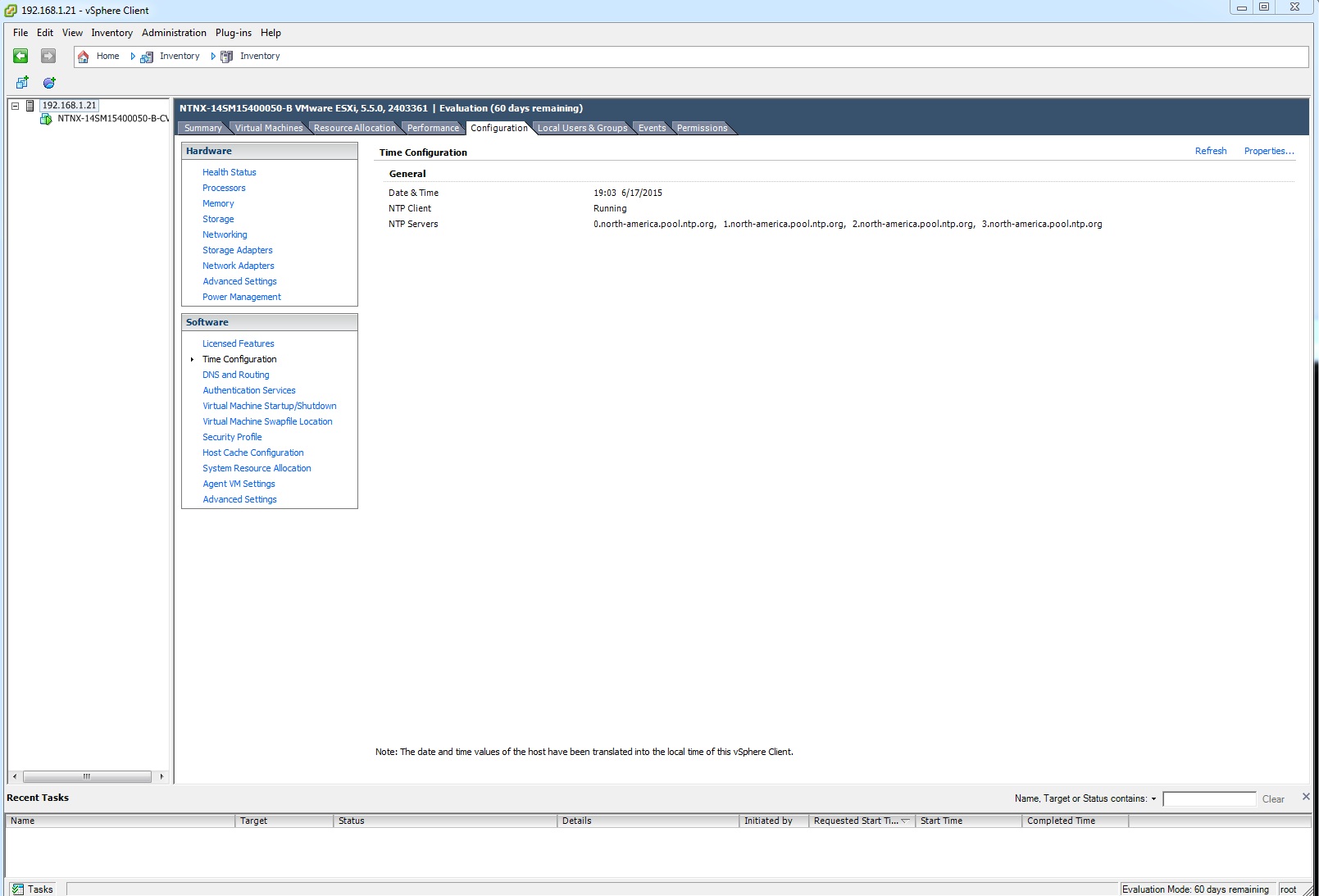Collapse the 192.168.1.21 host tree node
Viewport: 1319px width, 896px height.
click(15, 106)
